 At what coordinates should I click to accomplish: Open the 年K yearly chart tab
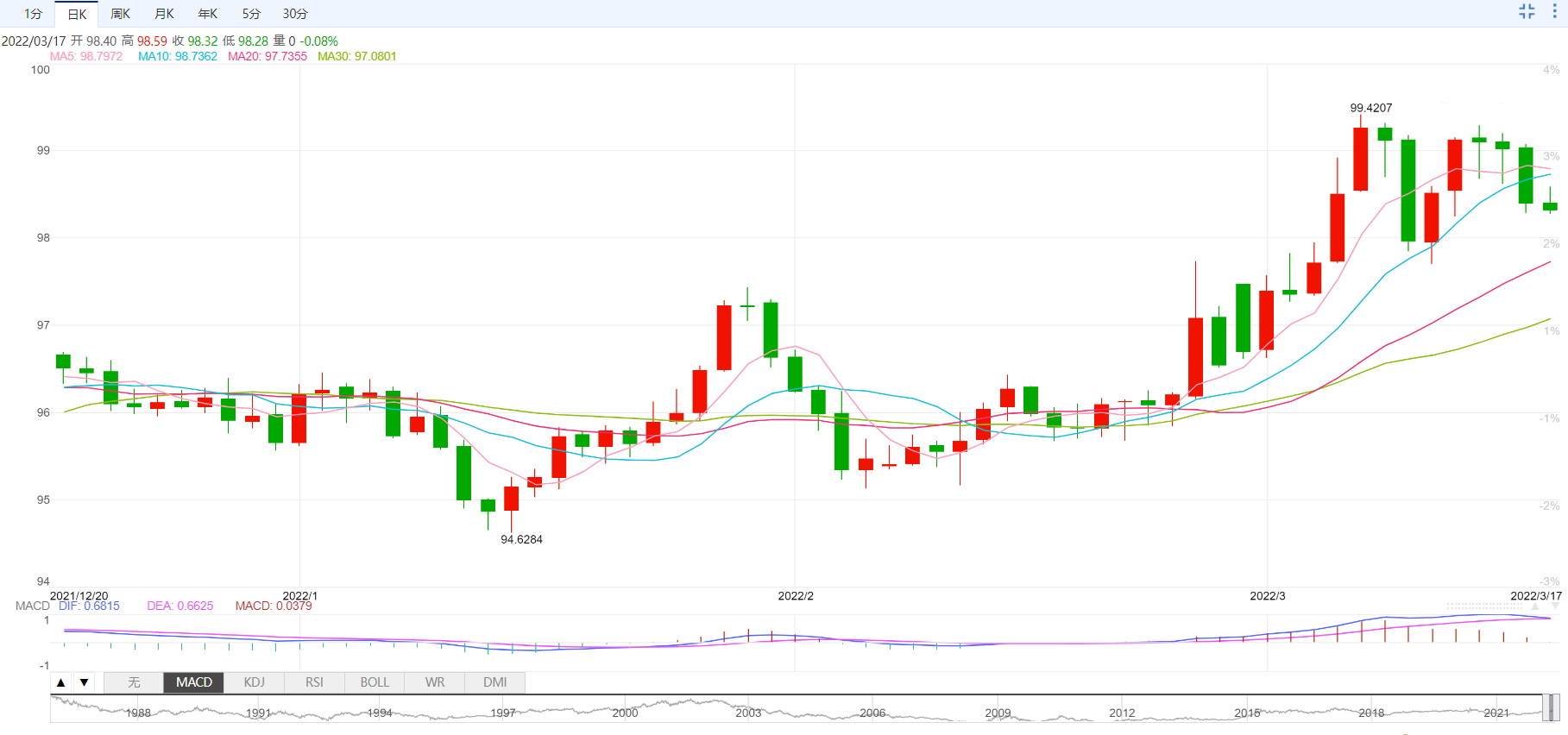[x=207, y=14]
